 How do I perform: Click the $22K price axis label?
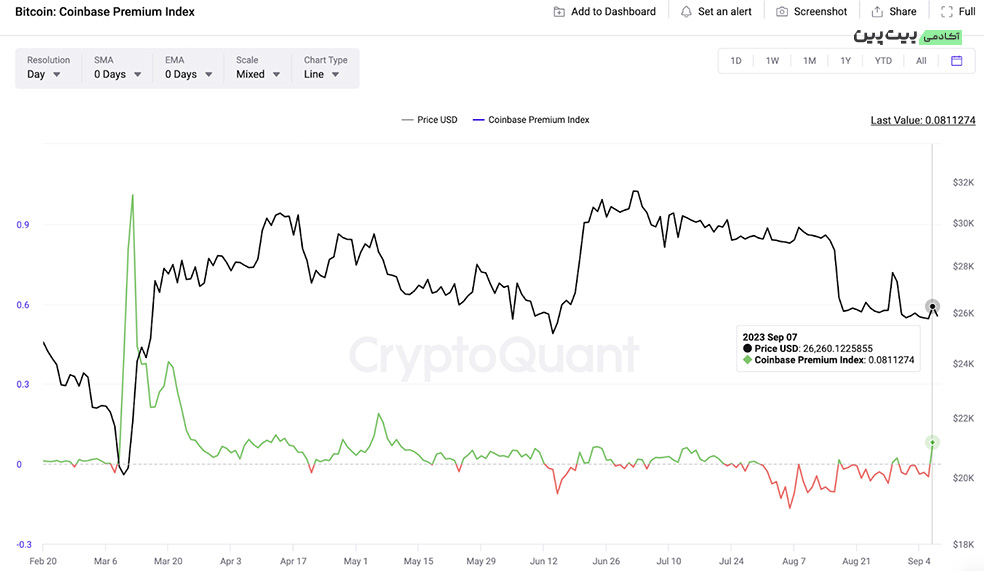point(963,419)
